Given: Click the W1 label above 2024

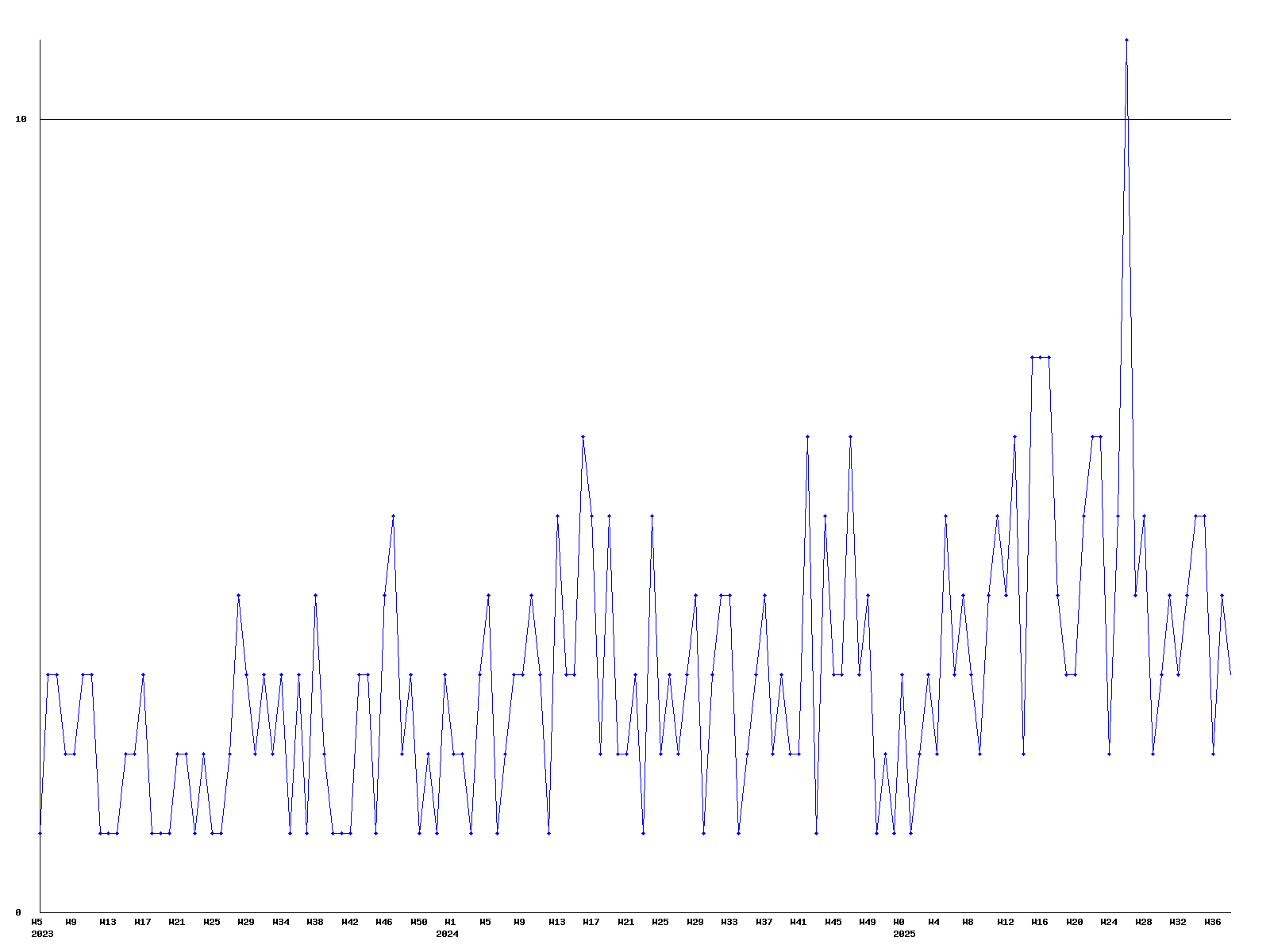Looking at the screenshot, I should coord(450,923).
